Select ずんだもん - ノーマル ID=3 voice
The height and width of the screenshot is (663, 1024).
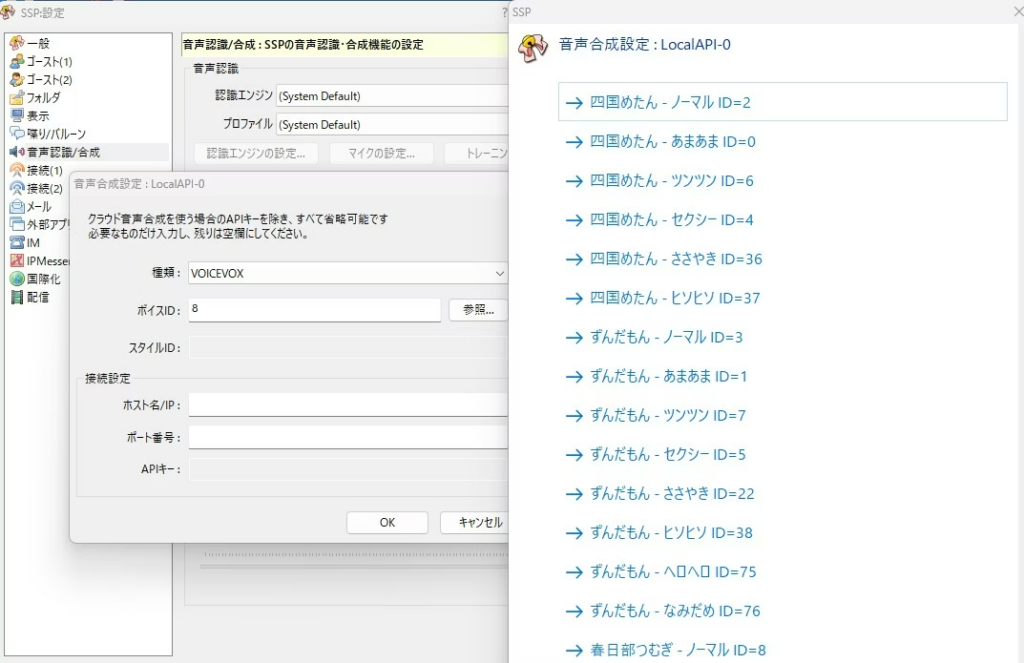(666, 337)
